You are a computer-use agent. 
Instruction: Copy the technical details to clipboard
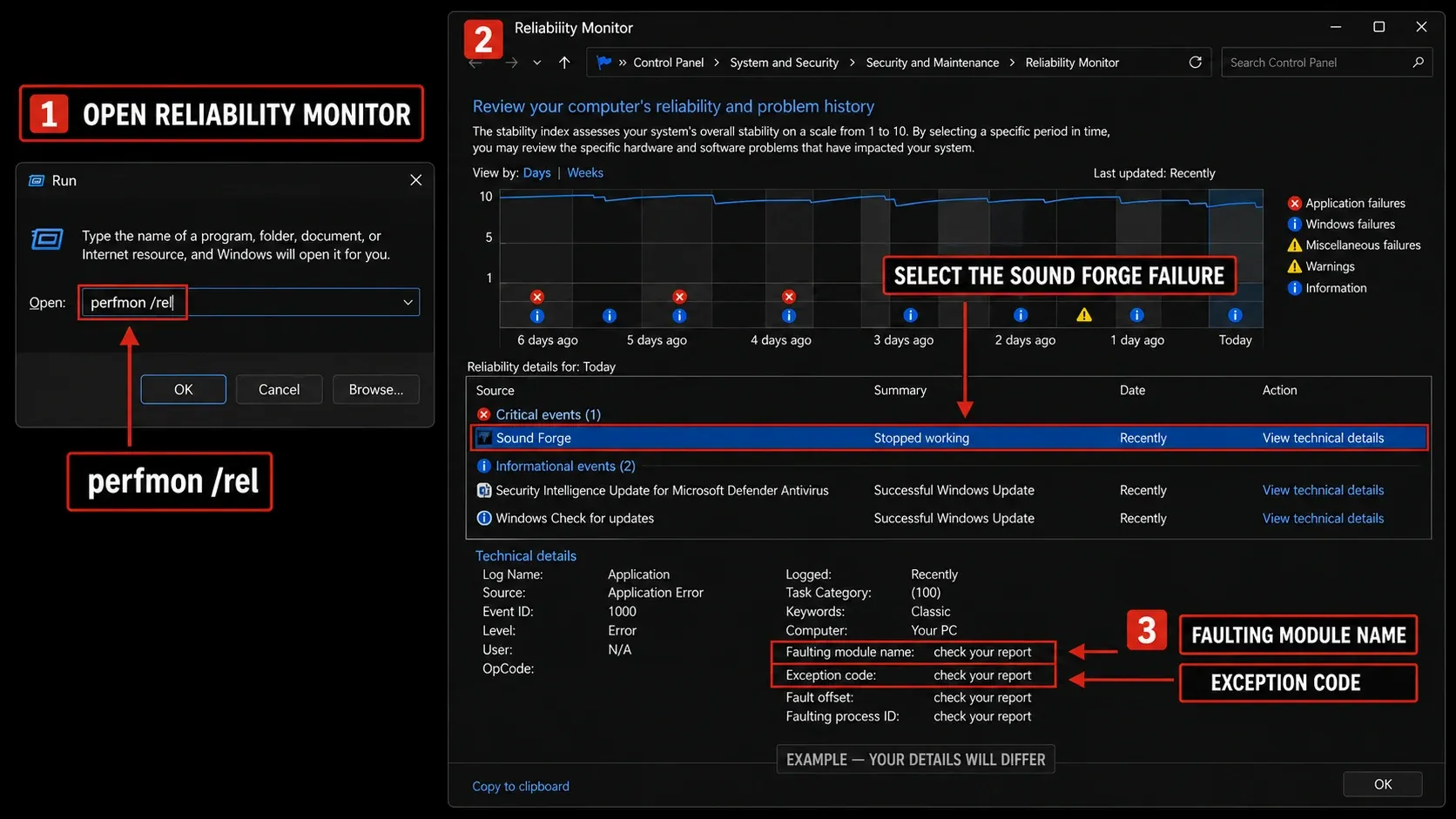[x=521, y=786]
